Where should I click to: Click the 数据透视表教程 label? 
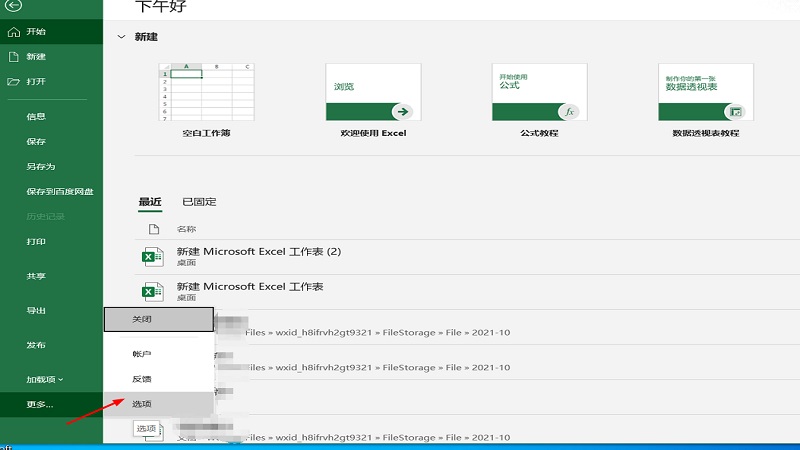coord(706,133)
